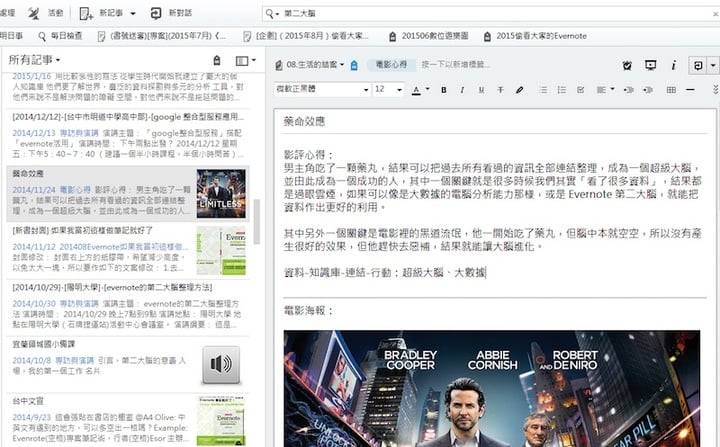This screenshot has width=720, height=447.
Task: Click the 新記事 new note button
Action: pos(110,13)
